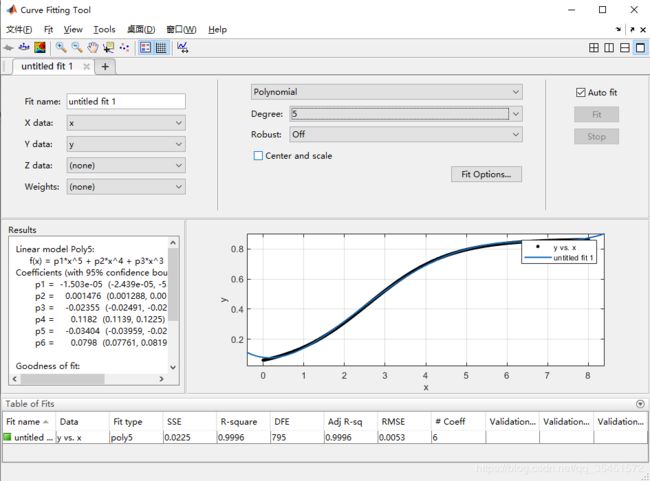The height and width of the screenshot is (481, 650).
Task: Click the green fit color square in table
Action: (x=7, y=437)
